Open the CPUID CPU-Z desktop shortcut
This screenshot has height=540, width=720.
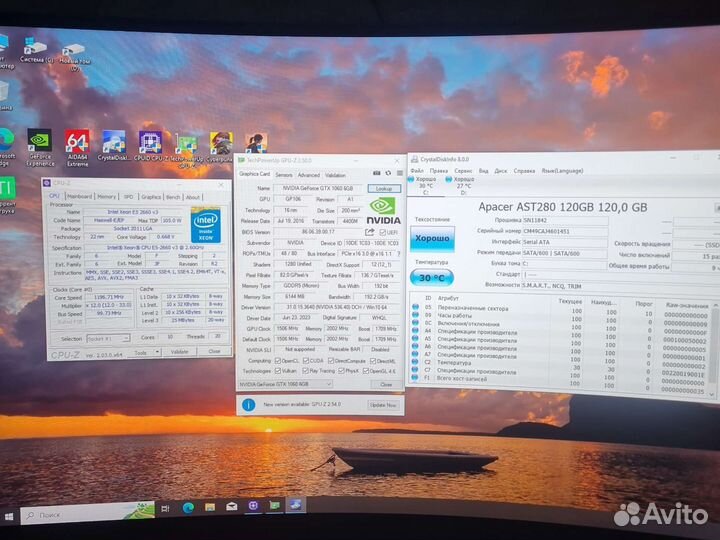[151, 146]
